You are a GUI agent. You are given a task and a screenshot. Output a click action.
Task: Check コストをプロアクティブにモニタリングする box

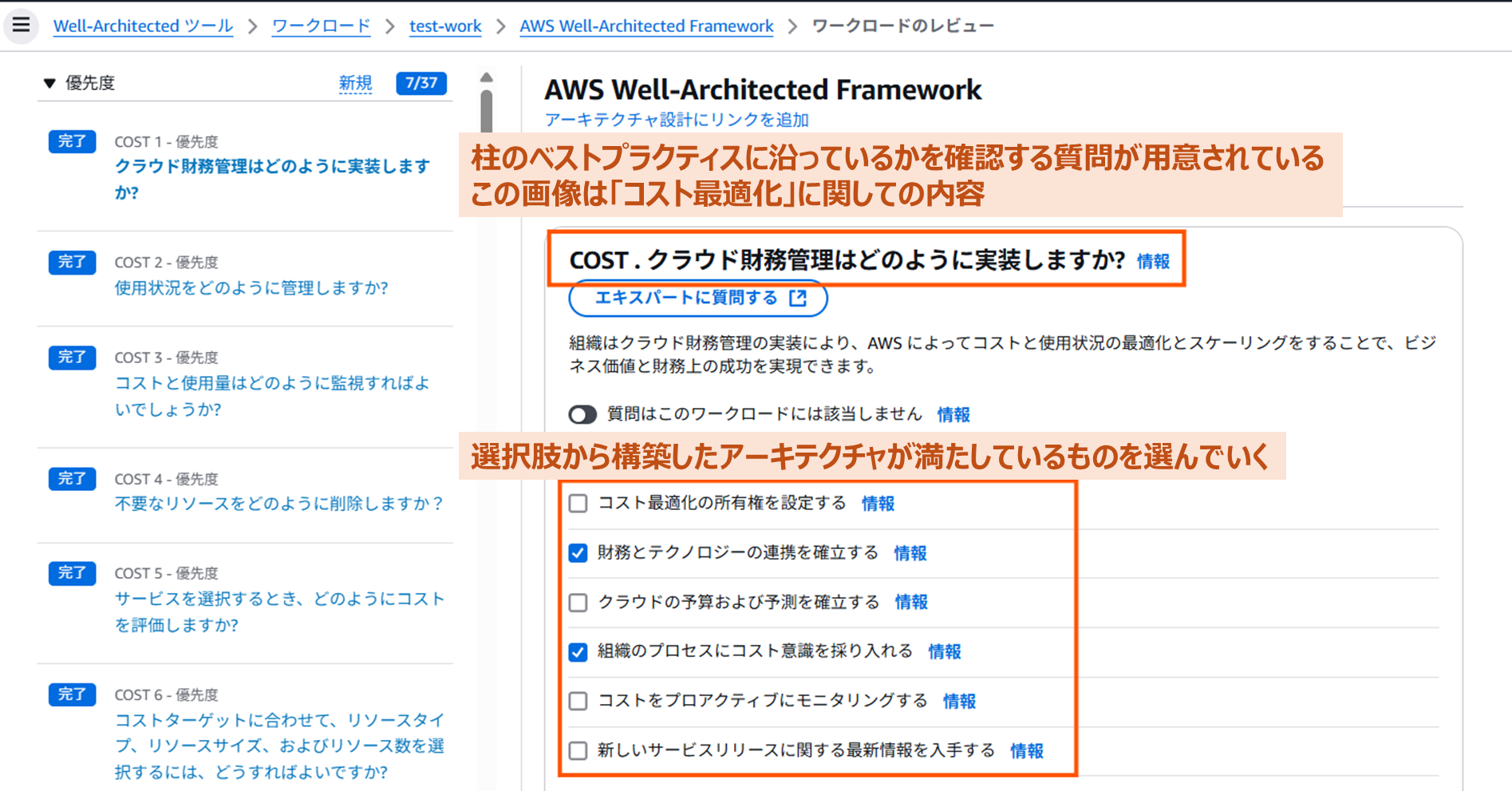pyautogui.click(x=578, y=702)
